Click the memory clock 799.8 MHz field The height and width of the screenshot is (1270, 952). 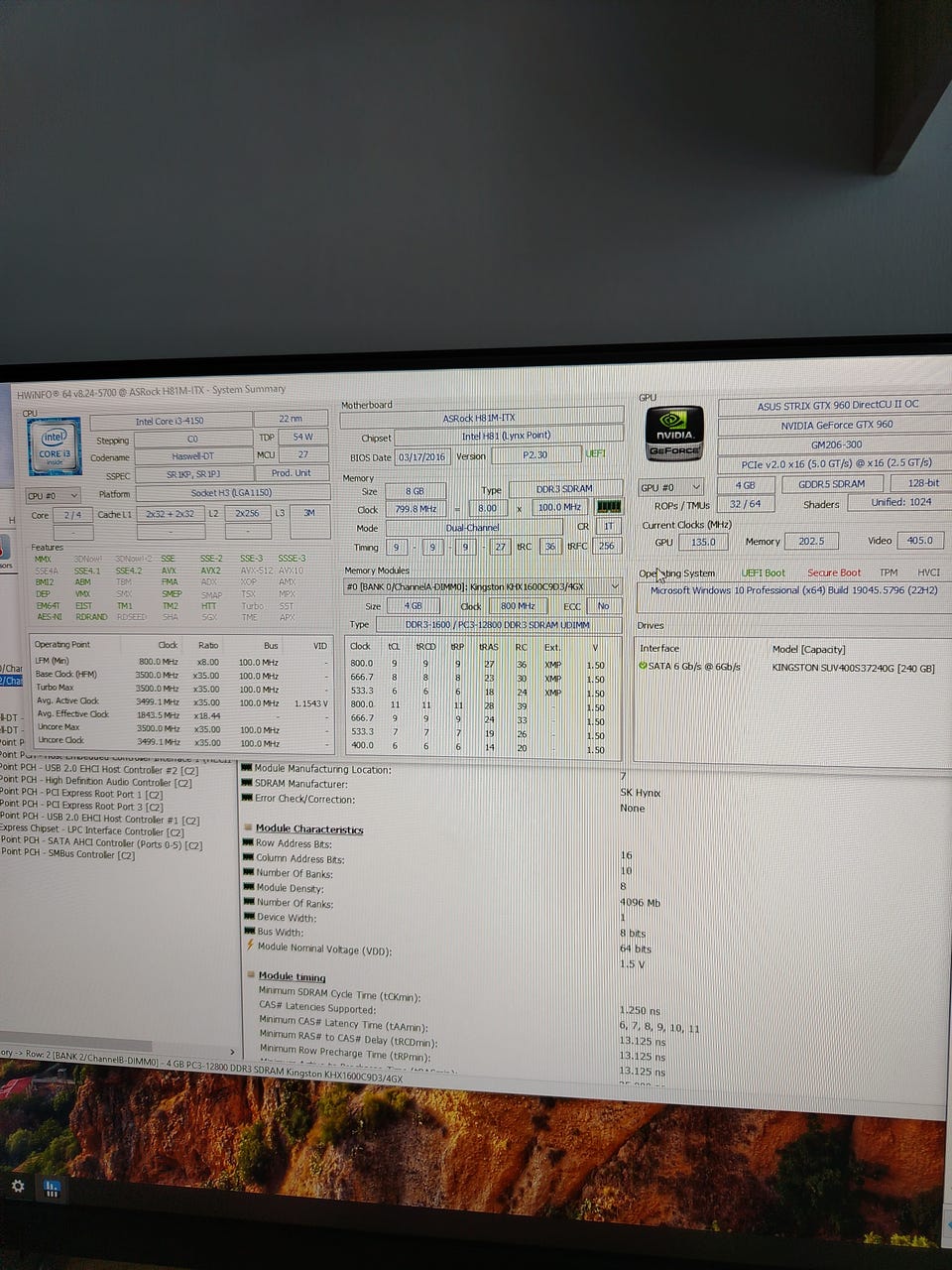(415, 508)
